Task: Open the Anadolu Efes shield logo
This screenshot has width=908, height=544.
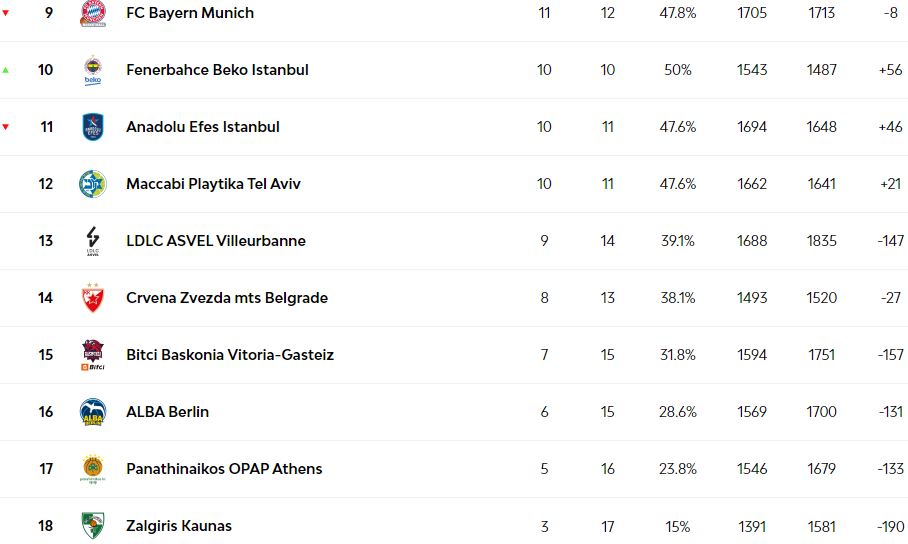Action: 93,127
